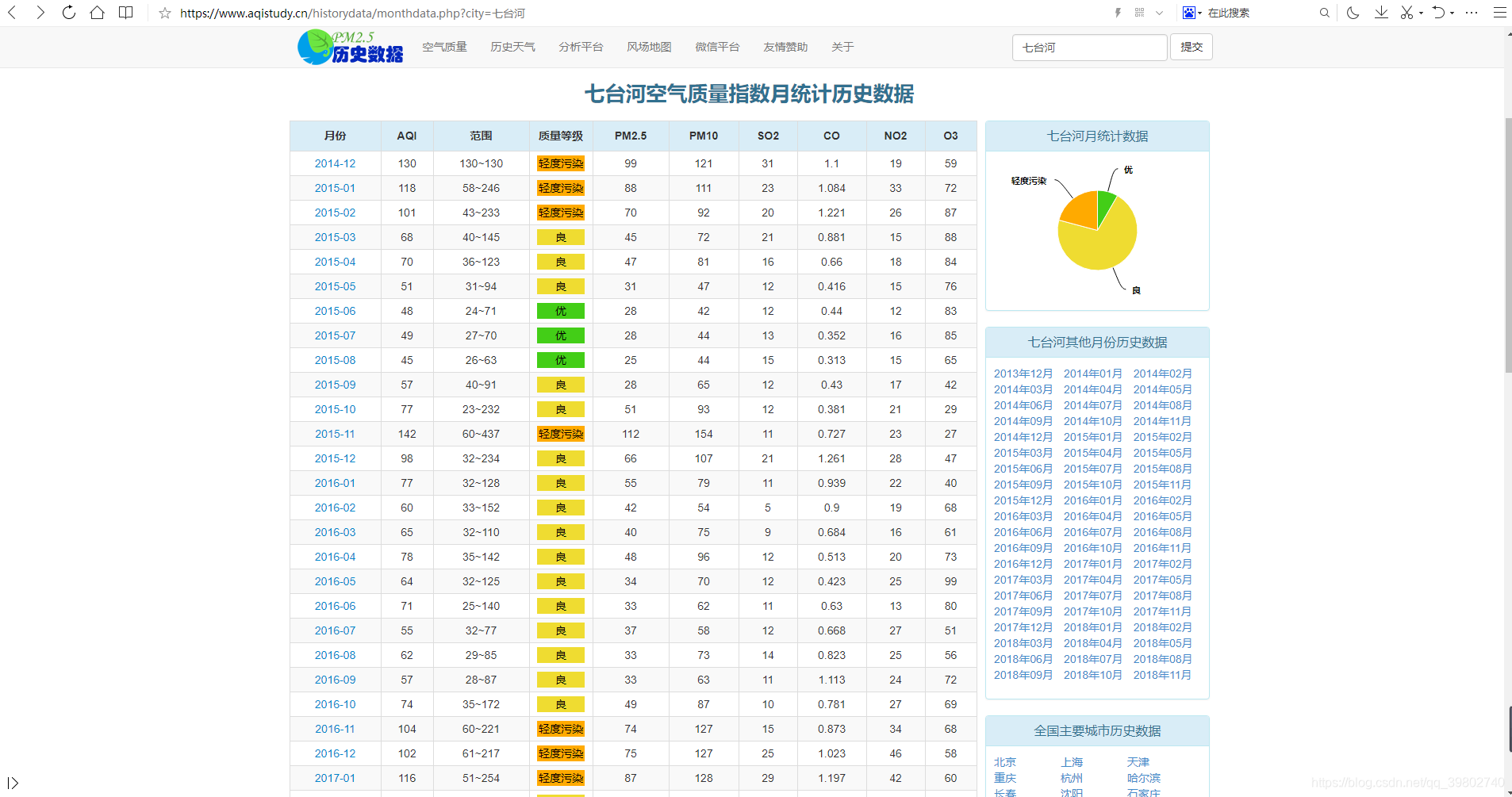Reload the page with the refresh icon
The image size is (1512, 797).
click(x=69, y=13)
